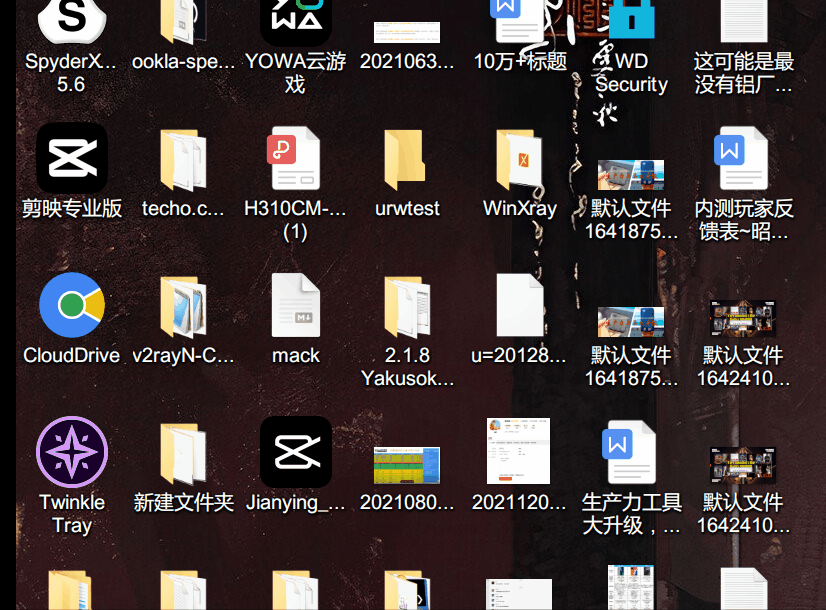
Task: Open the Jianying_... installer icon
Action: (296, 452)
